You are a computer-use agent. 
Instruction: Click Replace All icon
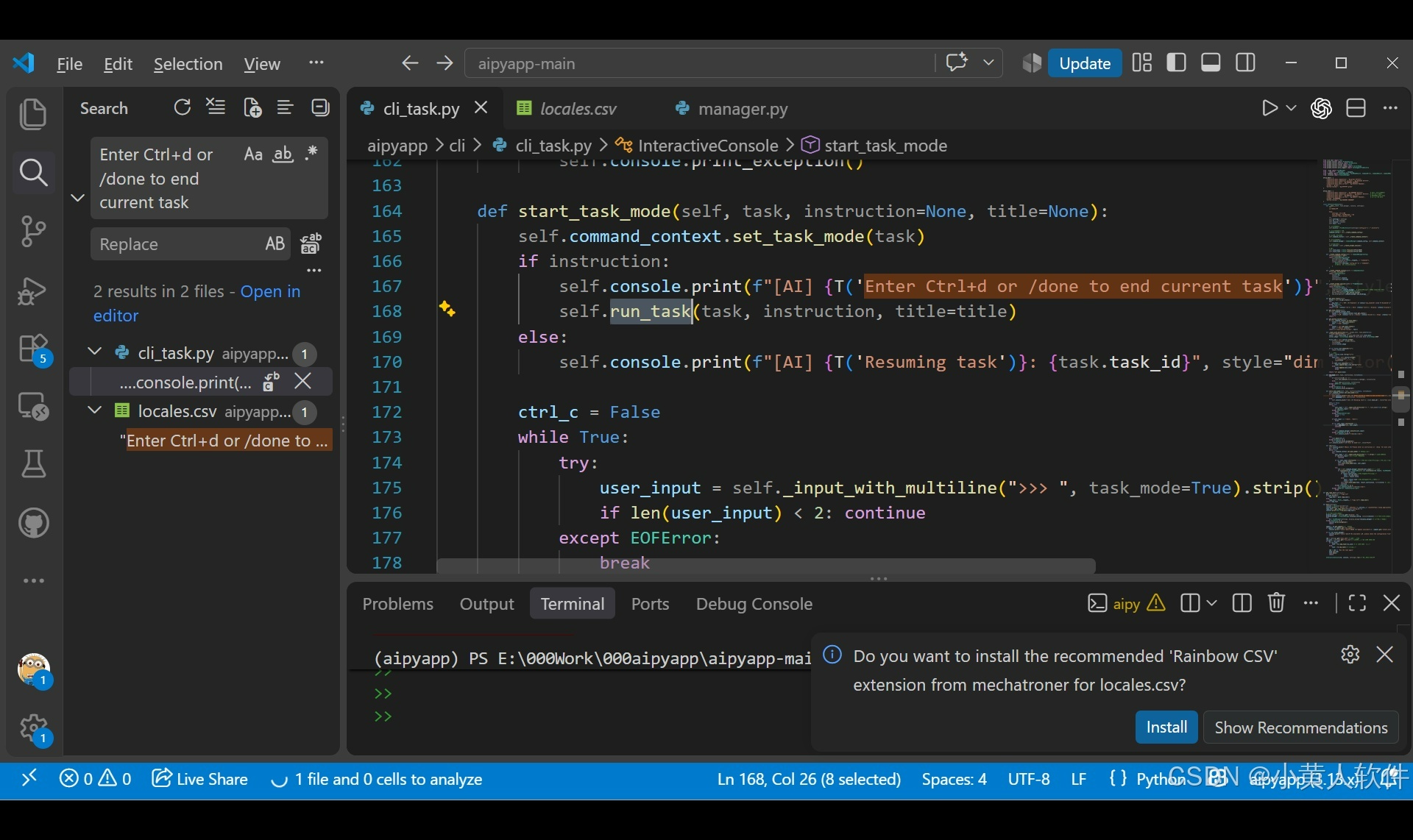(x=311, y=243)
